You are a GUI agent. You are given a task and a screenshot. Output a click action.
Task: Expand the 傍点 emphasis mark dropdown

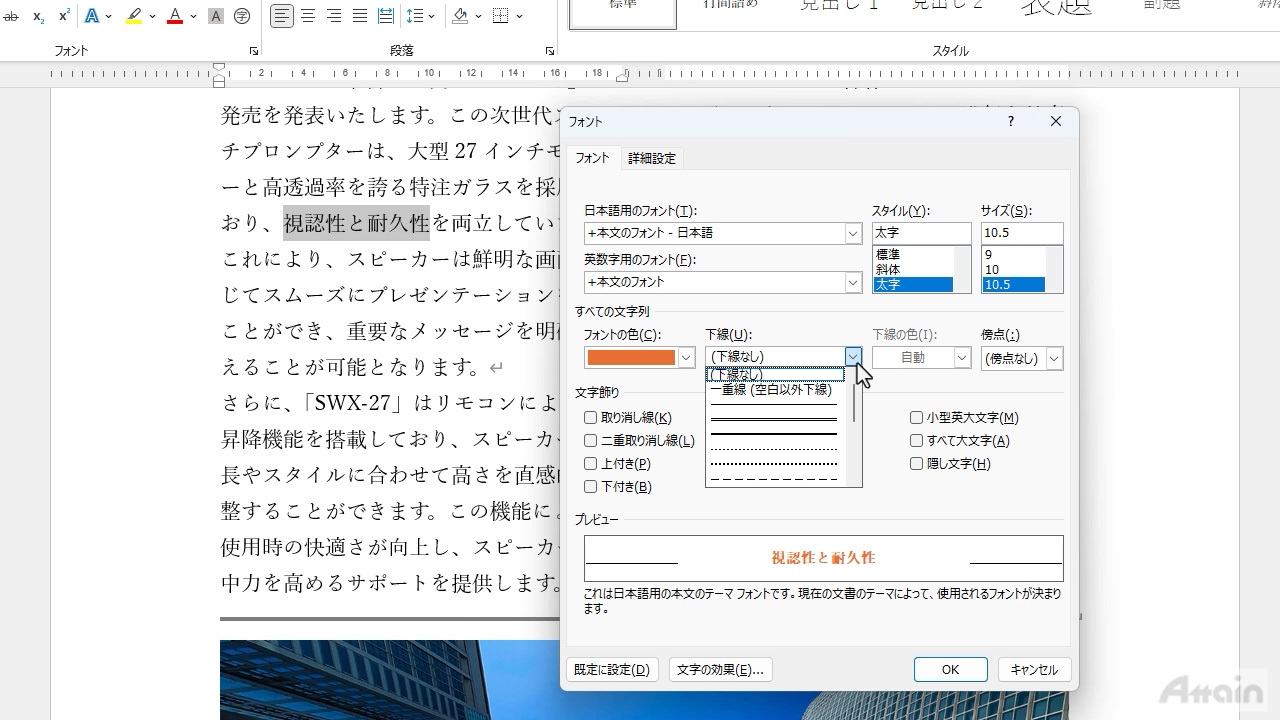pos(1054,358)
